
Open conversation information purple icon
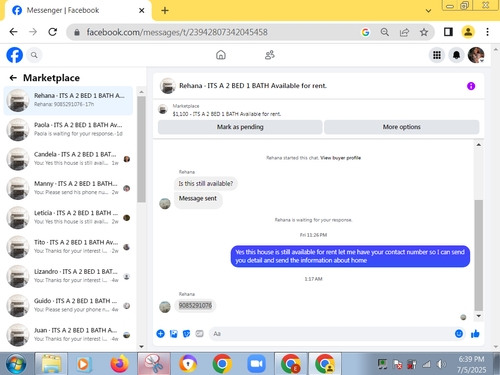click(471, 86)
